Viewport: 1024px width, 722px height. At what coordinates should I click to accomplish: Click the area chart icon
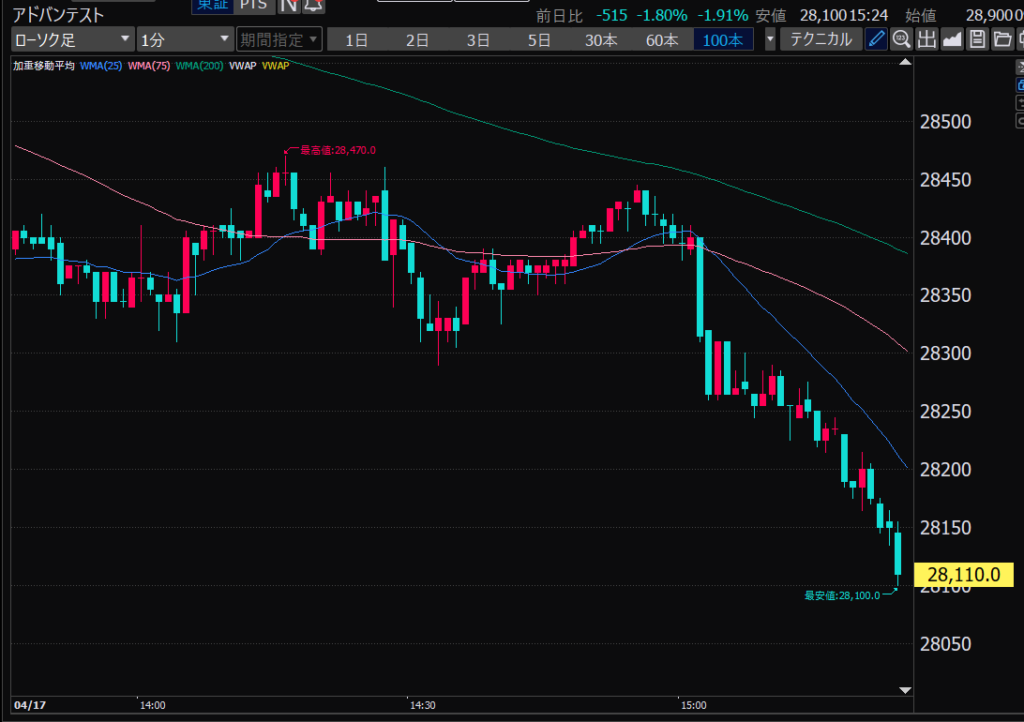951,40
